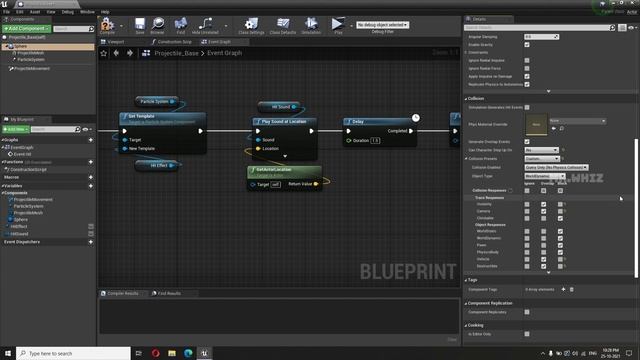Viewport: 640px width, 360px height.
Task: Toggle the Replicate Physics to Autonomous checkbox
Action: [x=527, y=84]
